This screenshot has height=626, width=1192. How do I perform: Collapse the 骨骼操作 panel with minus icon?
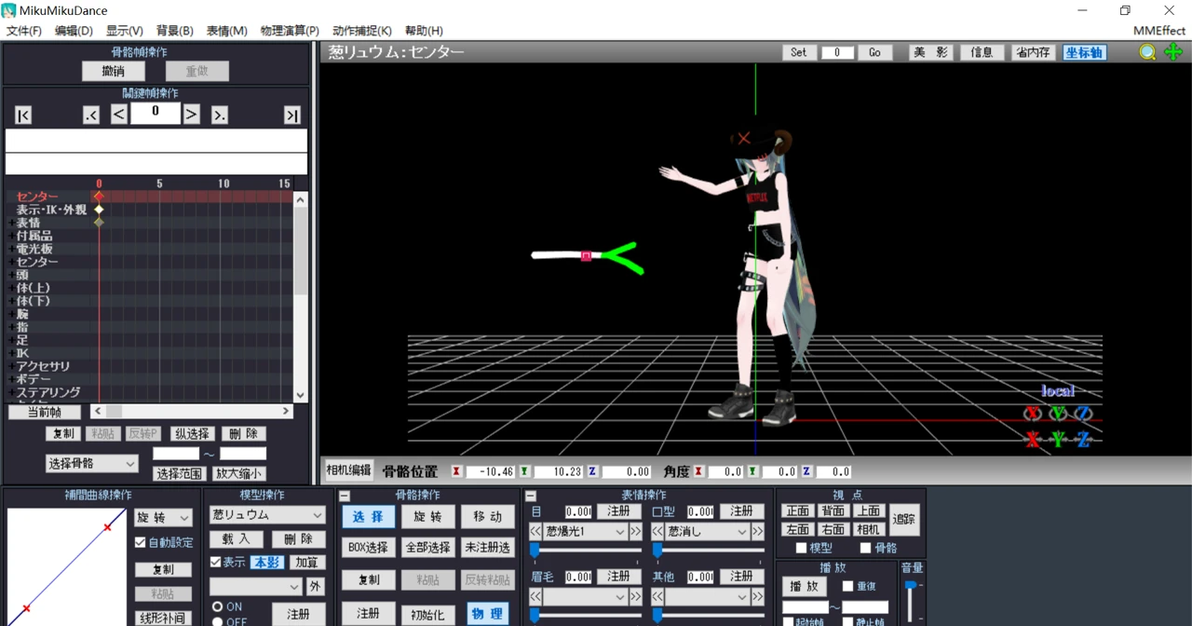pyautogui.click(x=344, y=495)
